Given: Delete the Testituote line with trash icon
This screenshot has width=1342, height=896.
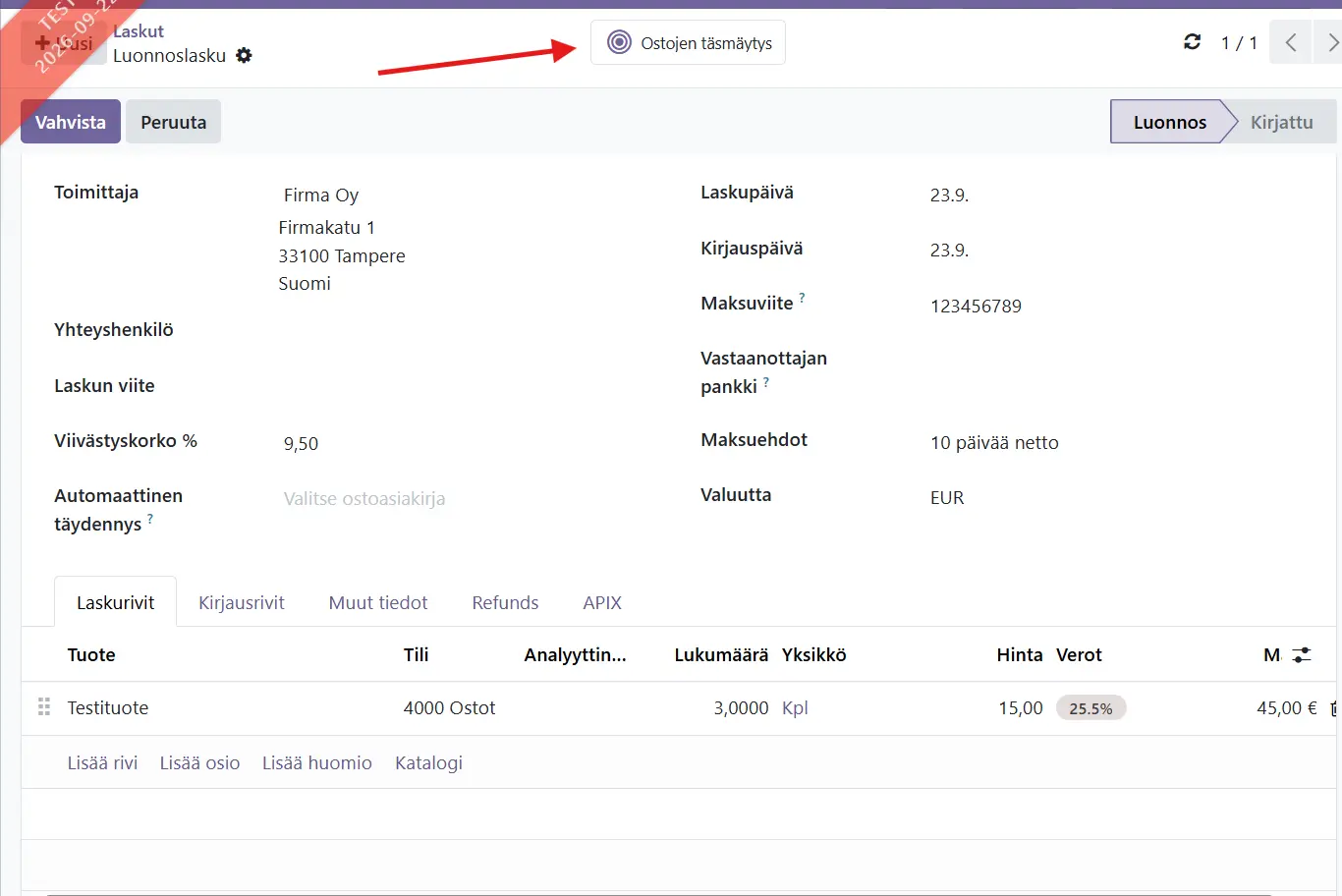Looking at the screenshot, I should click(x=1335, y=708).
